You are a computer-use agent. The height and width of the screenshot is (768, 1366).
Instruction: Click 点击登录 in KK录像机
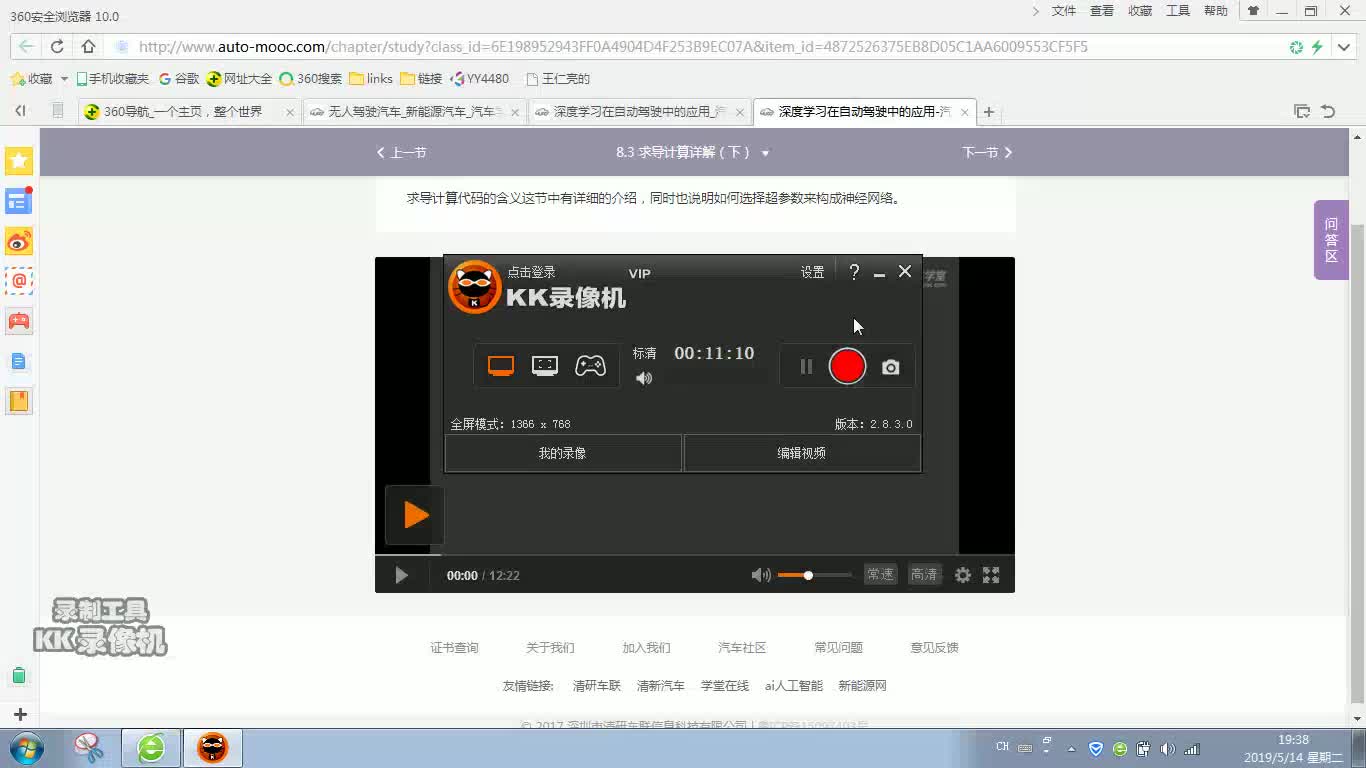(531, 272)
